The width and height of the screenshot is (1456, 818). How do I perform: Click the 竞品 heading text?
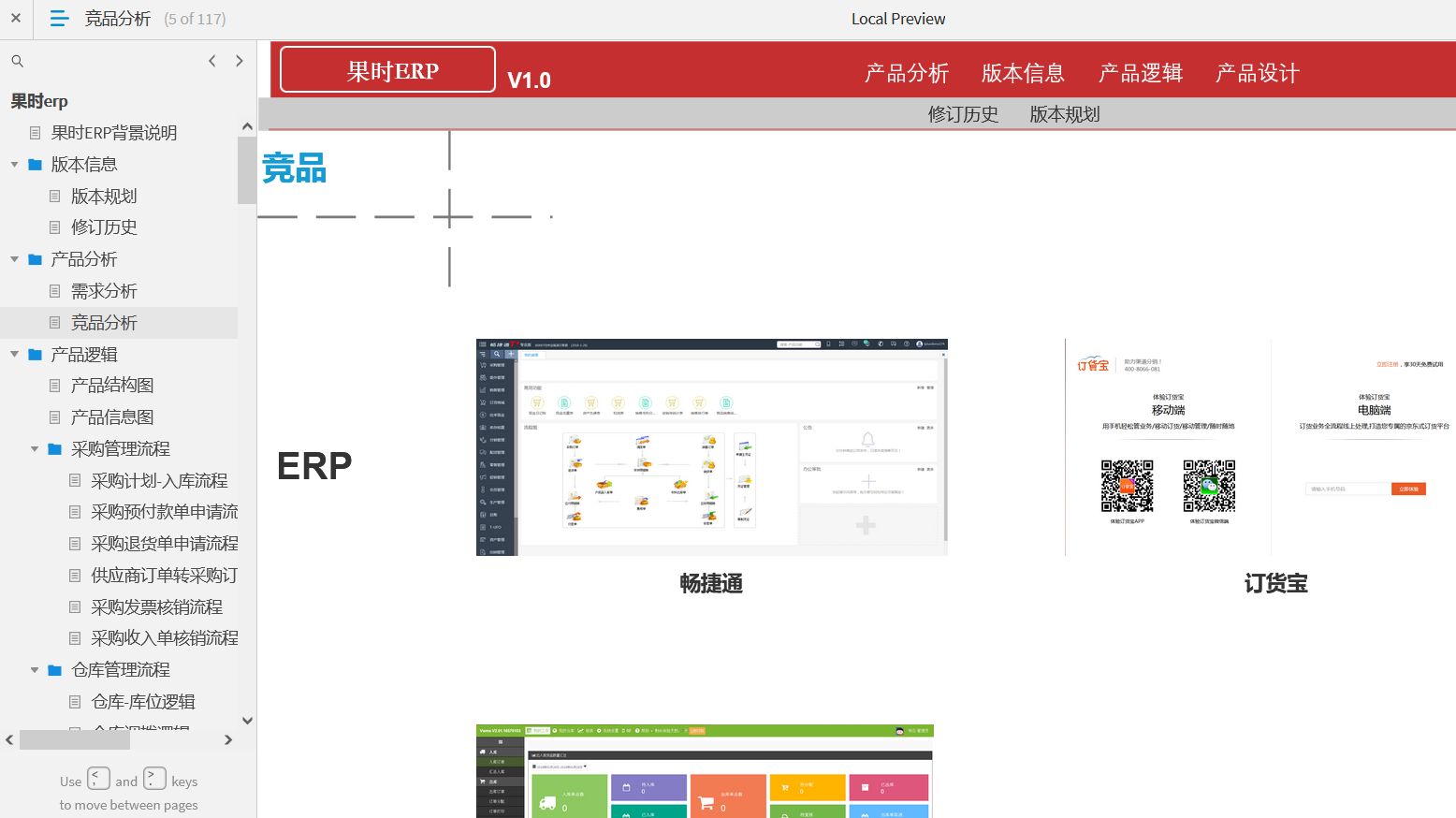[294, 168]
